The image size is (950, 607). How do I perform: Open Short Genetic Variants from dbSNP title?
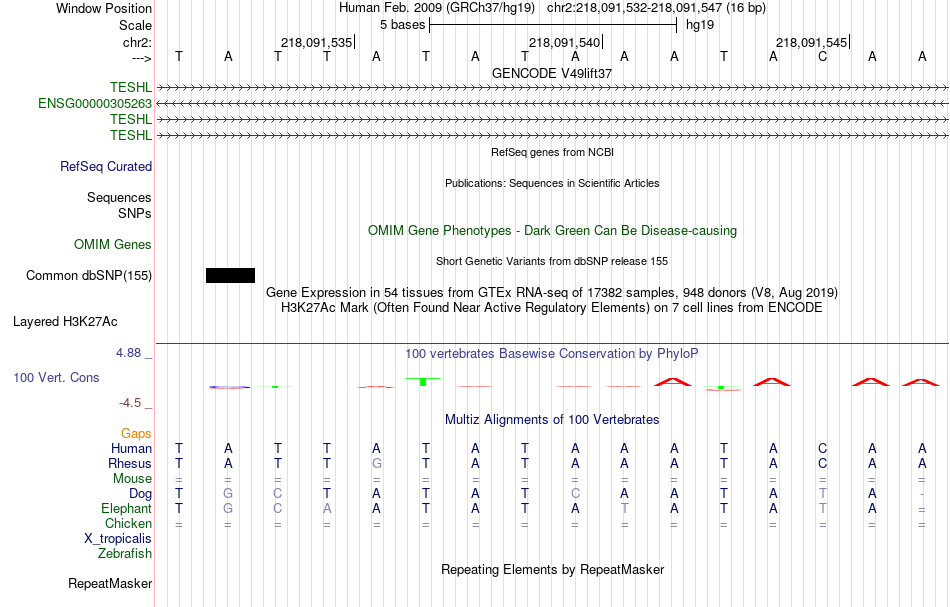pyautogui.click(x=552, y=261)
